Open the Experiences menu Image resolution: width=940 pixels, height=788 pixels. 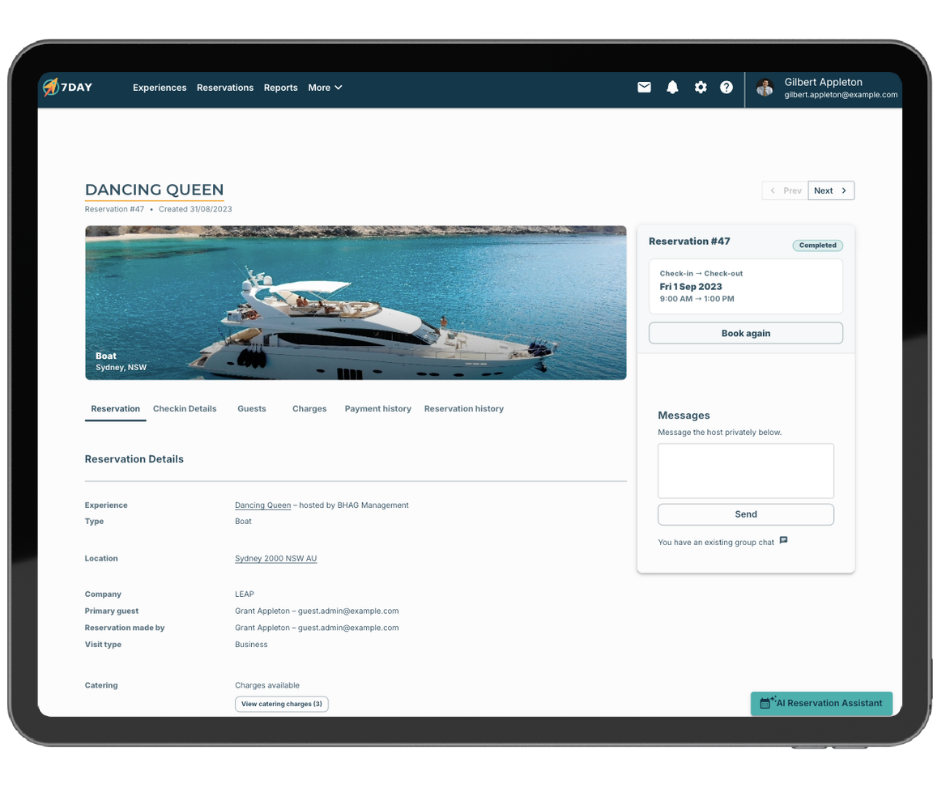point(159,88)
